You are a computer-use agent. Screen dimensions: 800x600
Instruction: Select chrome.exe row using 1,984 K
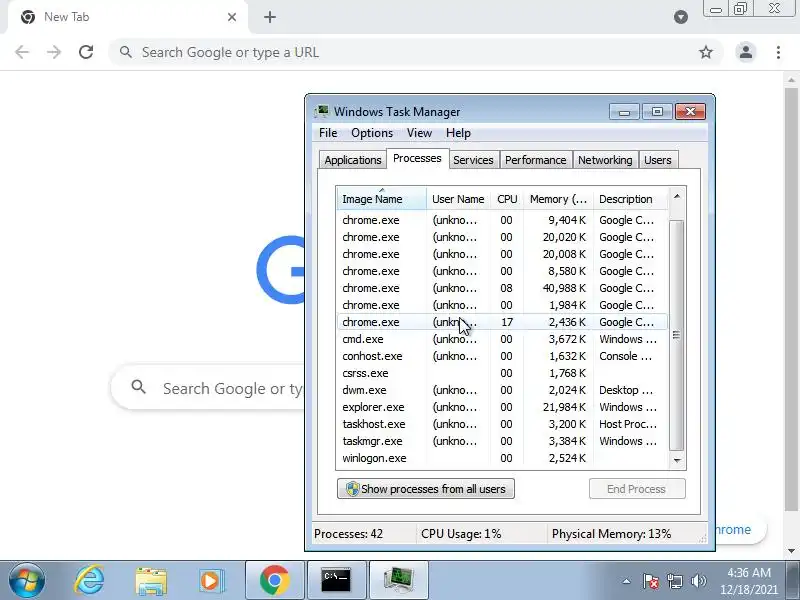pos(502,305)
